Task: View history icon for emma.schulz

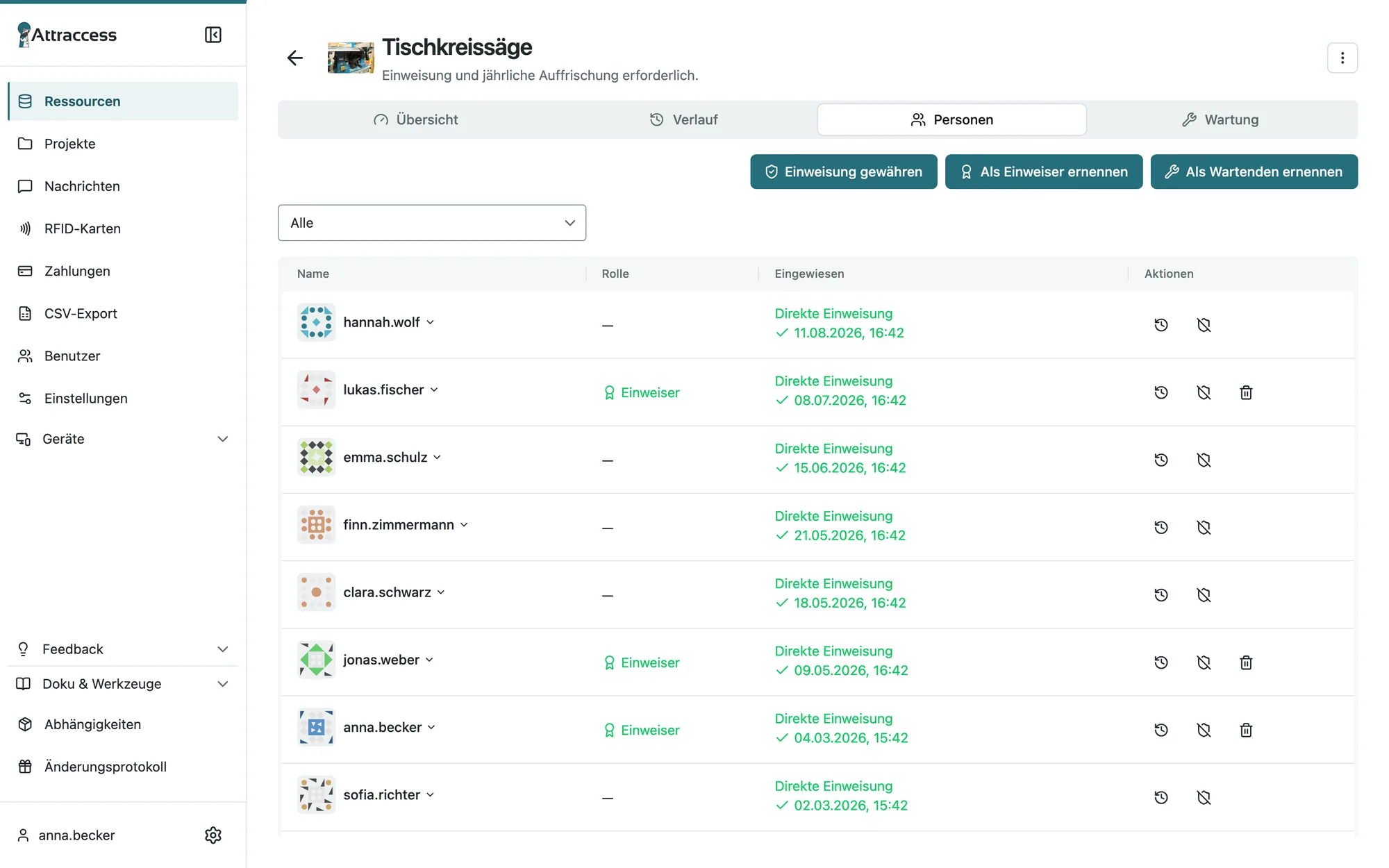Action: pyautogui.click(x=1161, y=460)
